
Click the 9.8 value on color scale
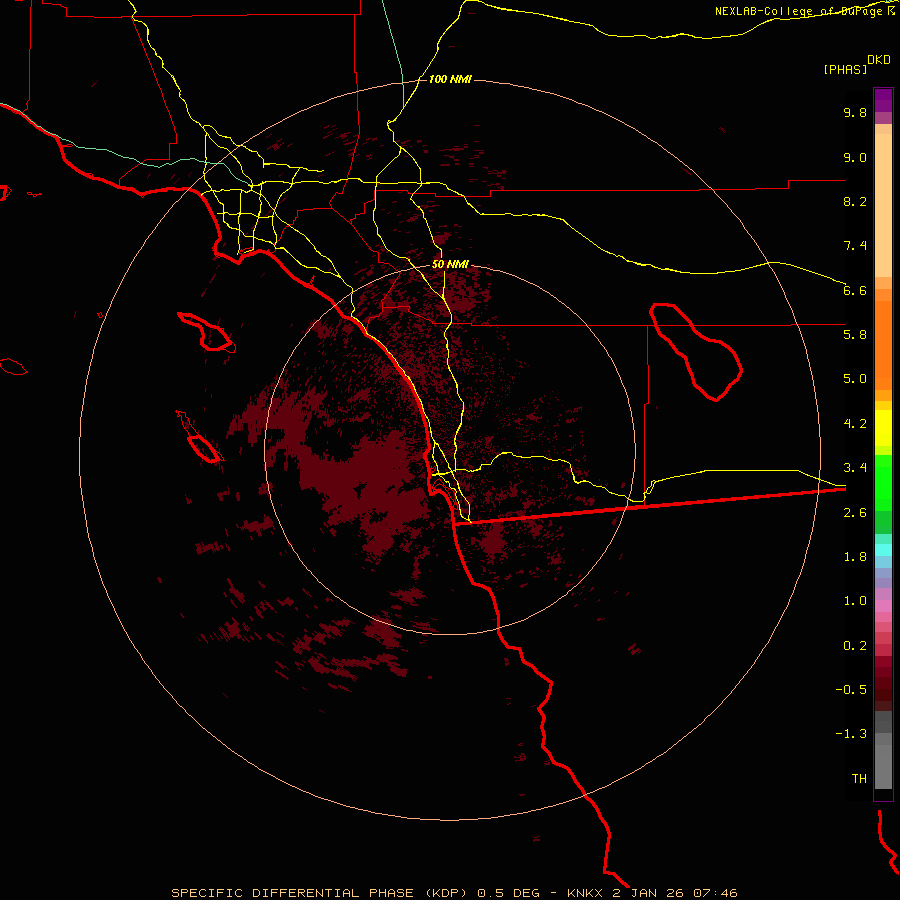(x=855, y=112)
